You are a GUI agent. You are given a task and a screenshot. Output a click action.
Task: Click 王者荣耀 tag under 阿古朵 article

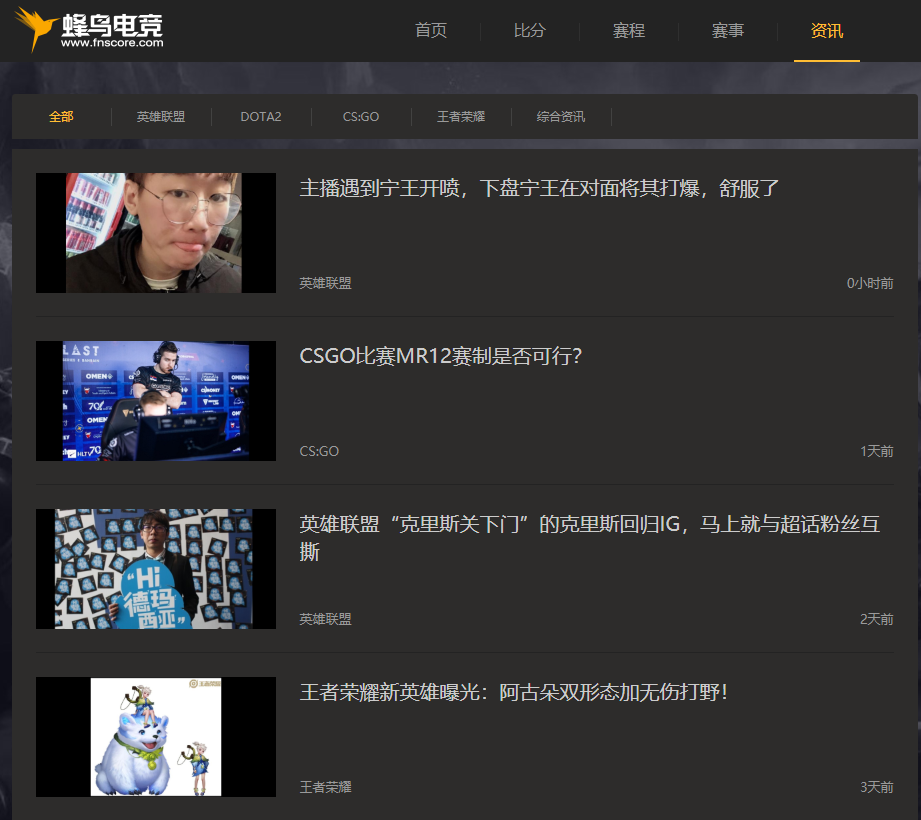point(325,787)
